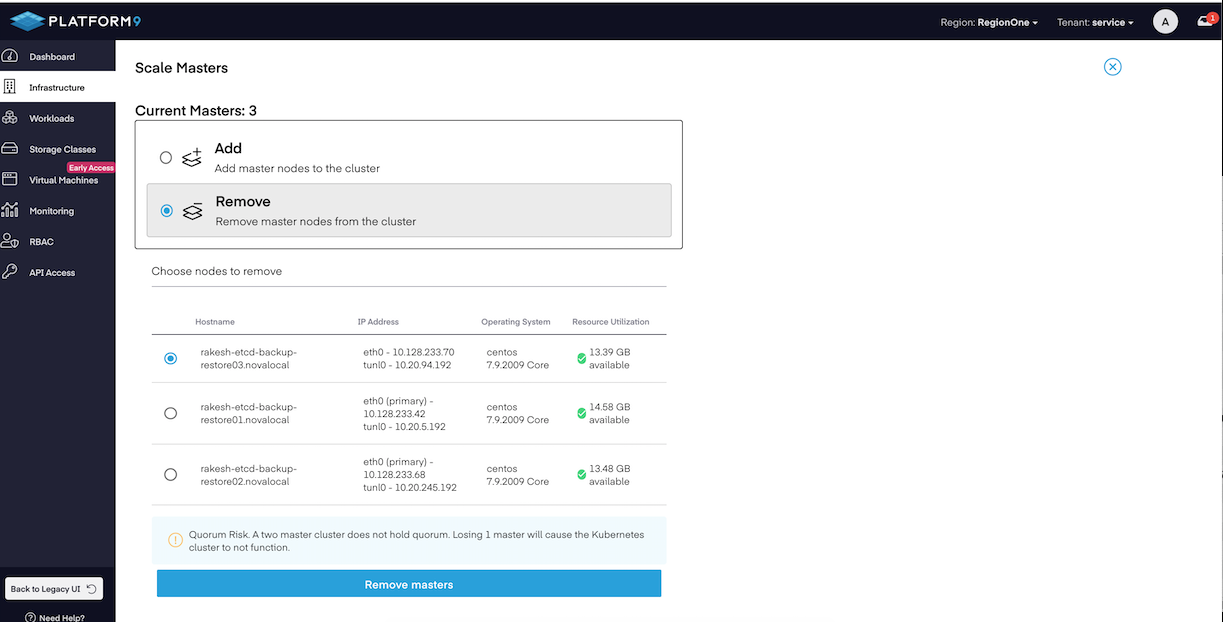Select node restore03 radio button
Screen dimensions: 1223x622
[x=170, y=358]
